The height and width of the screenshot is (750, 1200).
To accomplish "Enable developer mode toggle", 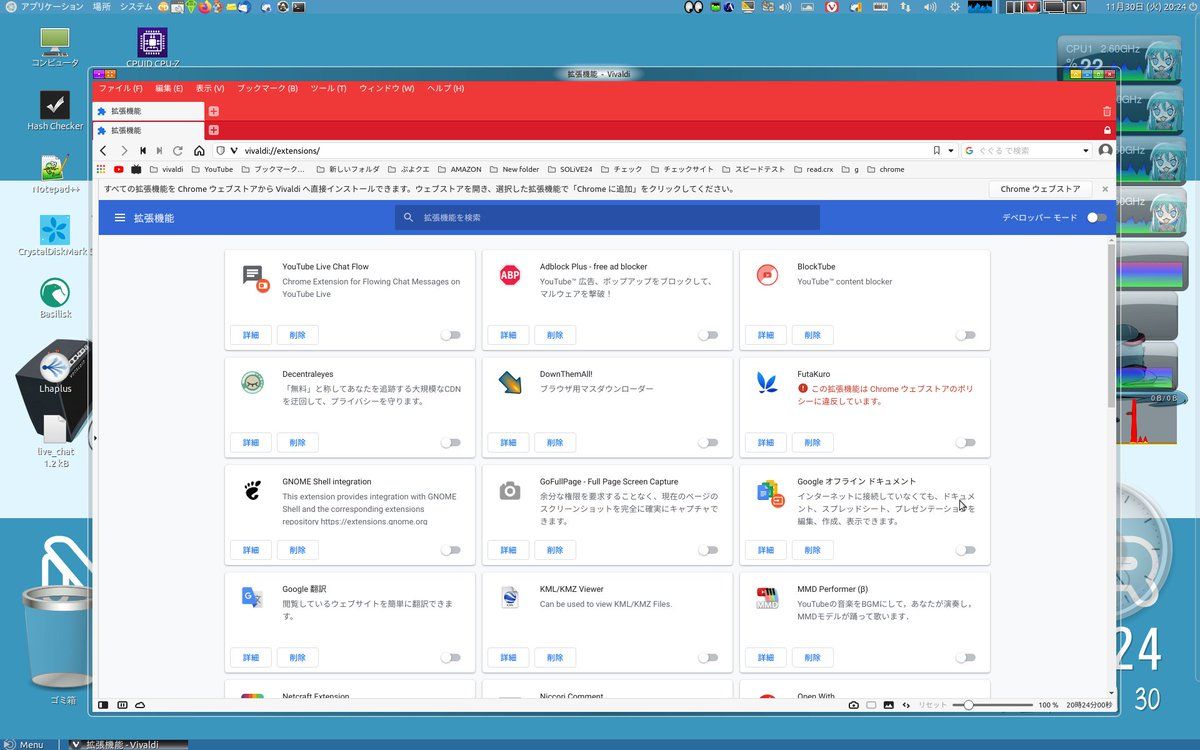I will [x=1097, y=217].
